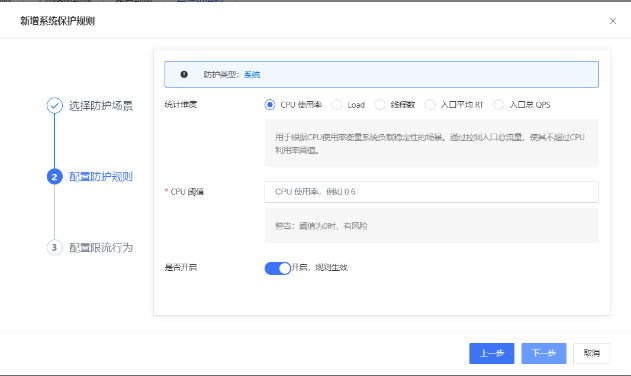Click the 系统 protection type link
The height and width of the screenshot is (376, 631).
tap(252, 74)
